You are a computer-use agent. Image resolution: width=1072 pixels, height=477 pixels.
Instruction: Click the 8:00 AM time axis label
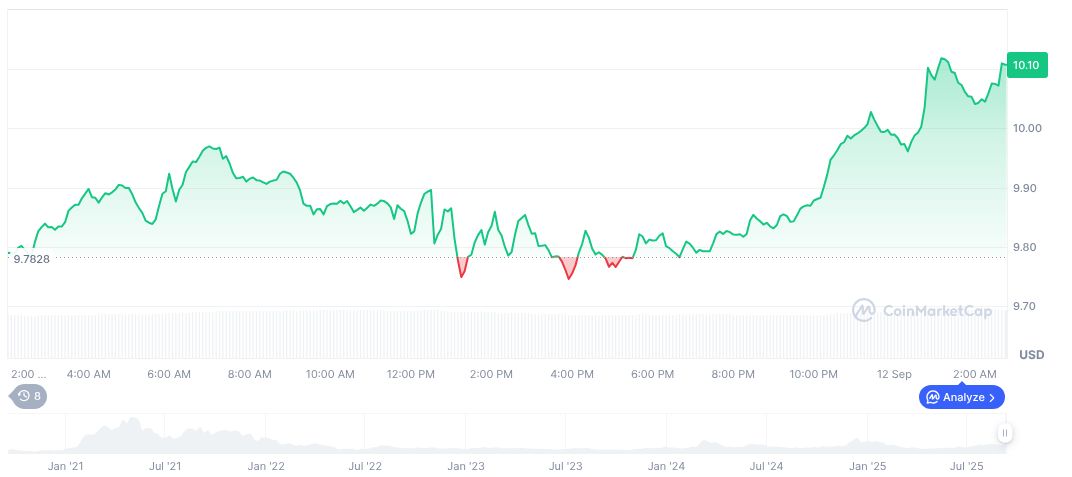249,374
